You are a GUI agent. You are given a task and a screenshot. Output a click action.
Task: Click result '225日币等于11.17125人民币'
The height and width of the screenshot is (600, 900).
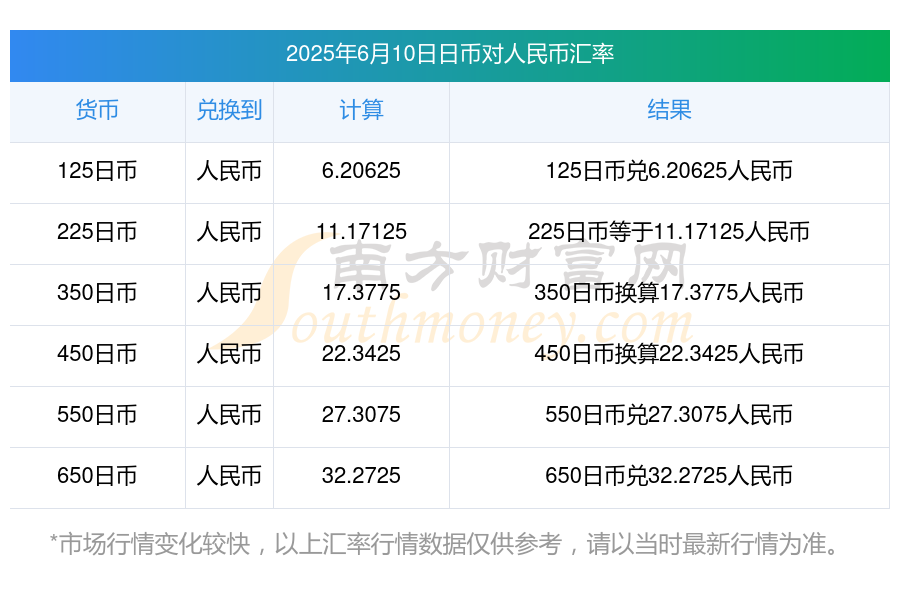coord(669,232)
